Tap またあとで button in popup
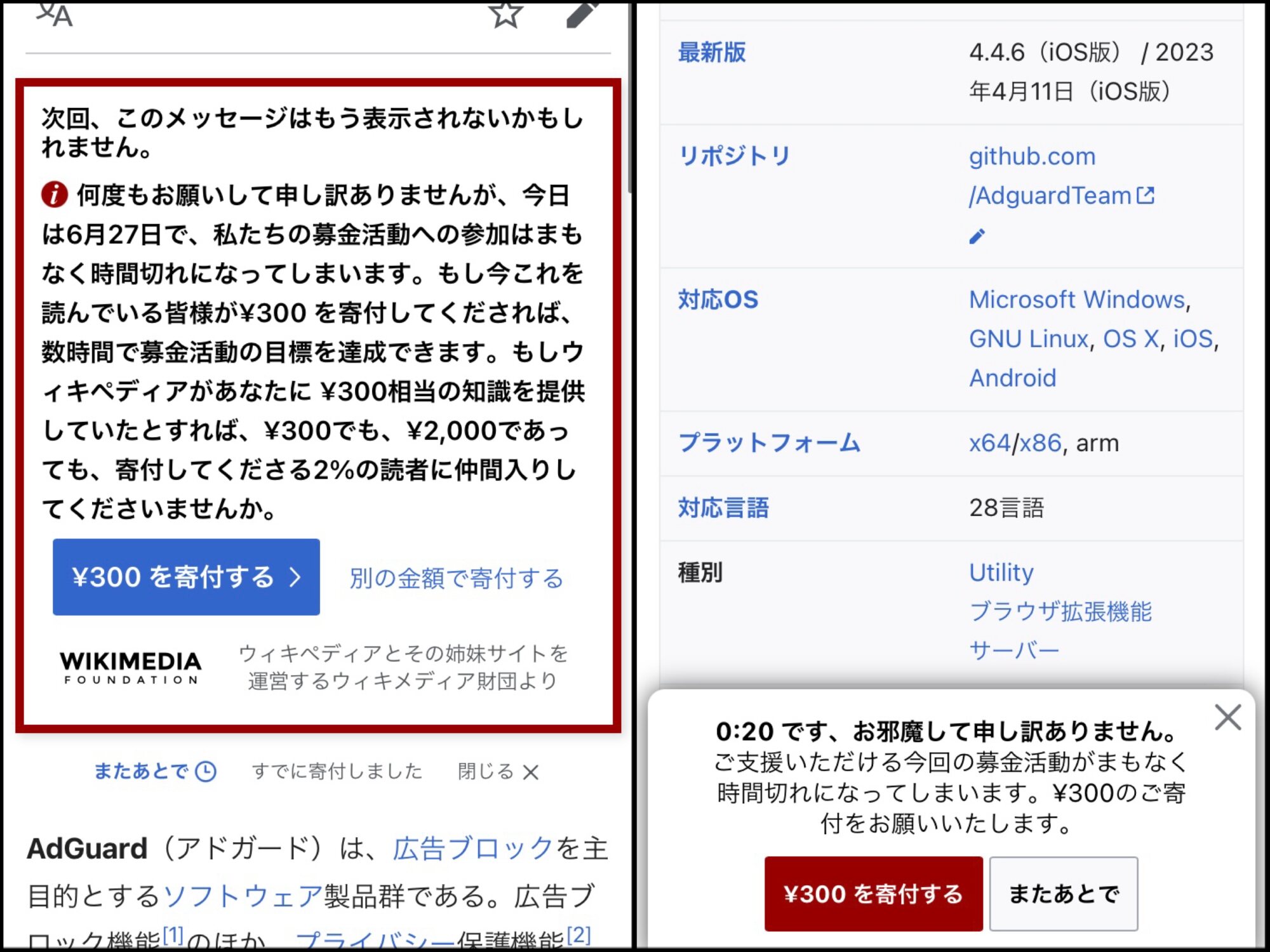 point(1064,894)
